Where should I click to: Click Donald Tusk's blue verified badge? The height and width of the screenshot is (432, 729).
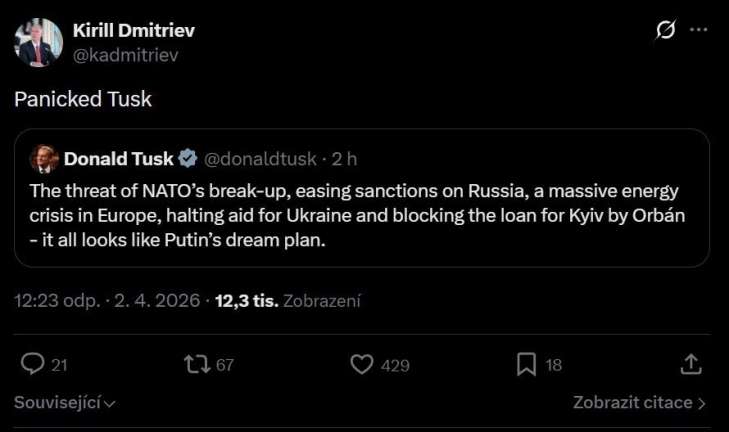tap(188, 158)
